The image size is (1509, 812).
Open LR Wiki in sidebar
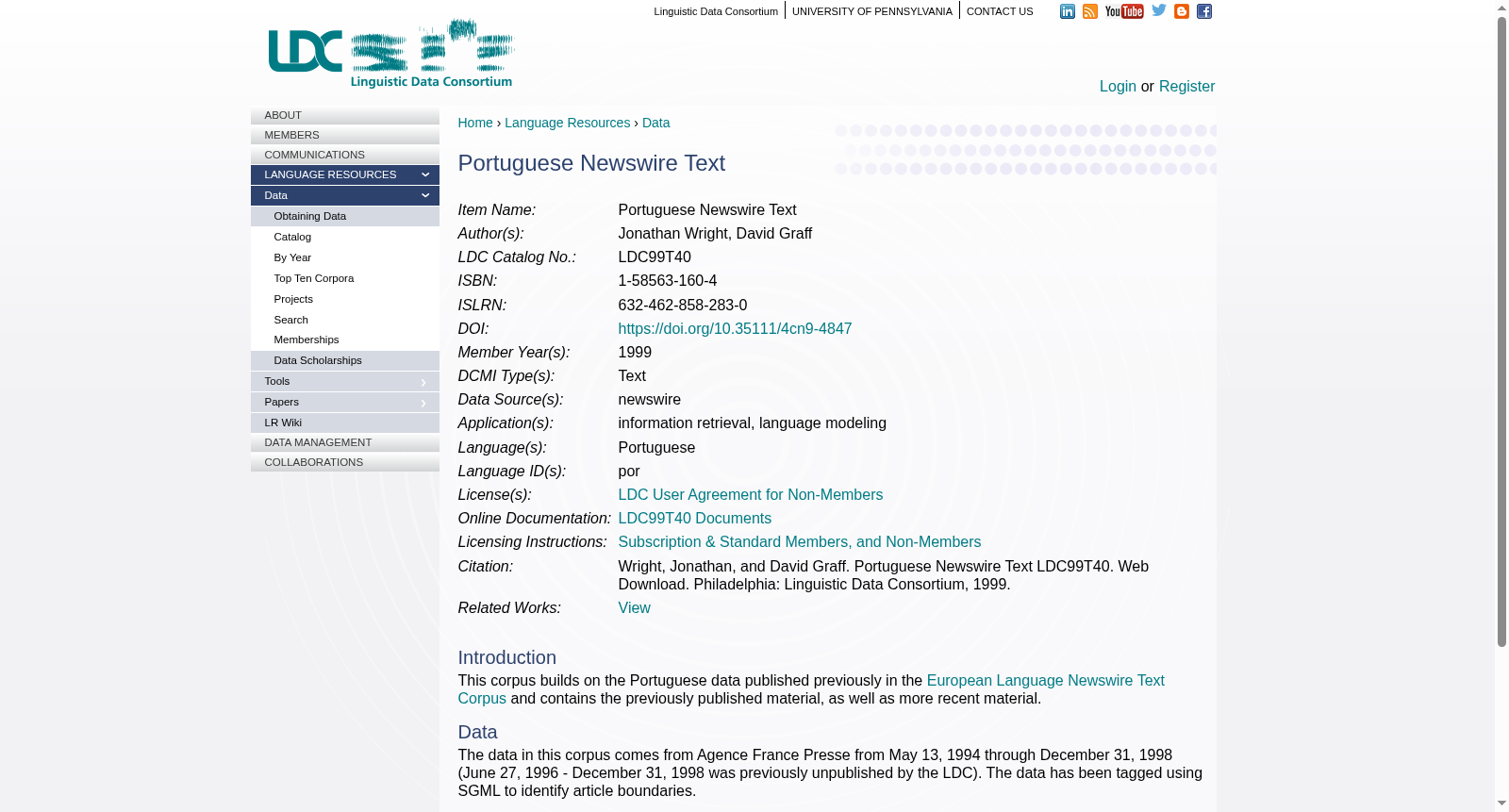(345, 423)
